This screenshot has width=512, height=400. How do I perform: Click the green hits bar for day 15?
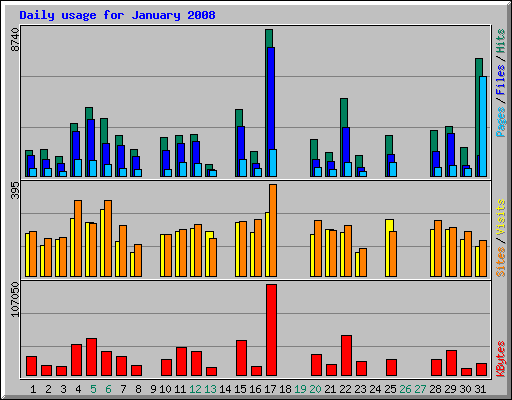click(x=239, y=118)
